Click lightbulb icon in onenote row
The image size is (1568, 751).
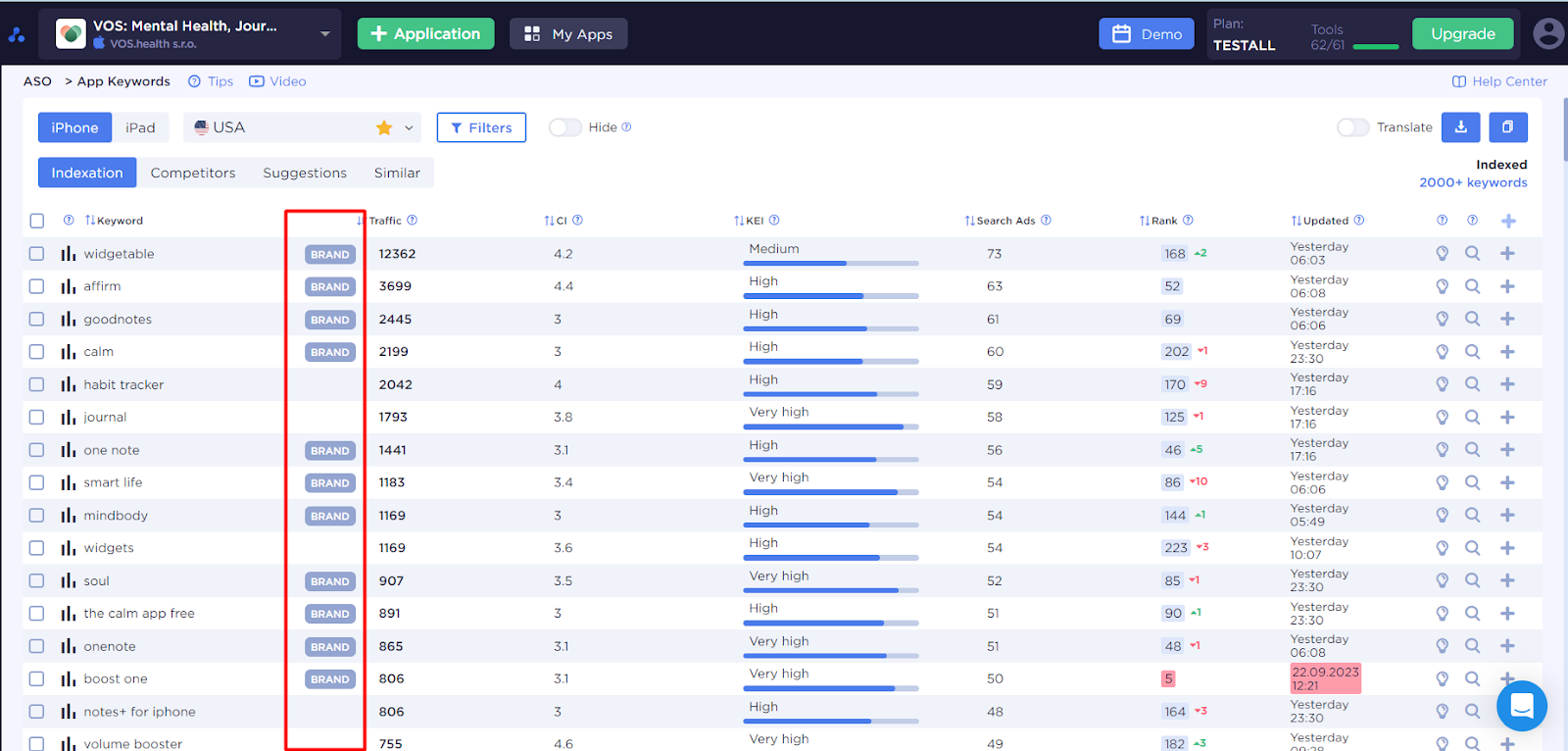click(x=1442, y=646)
